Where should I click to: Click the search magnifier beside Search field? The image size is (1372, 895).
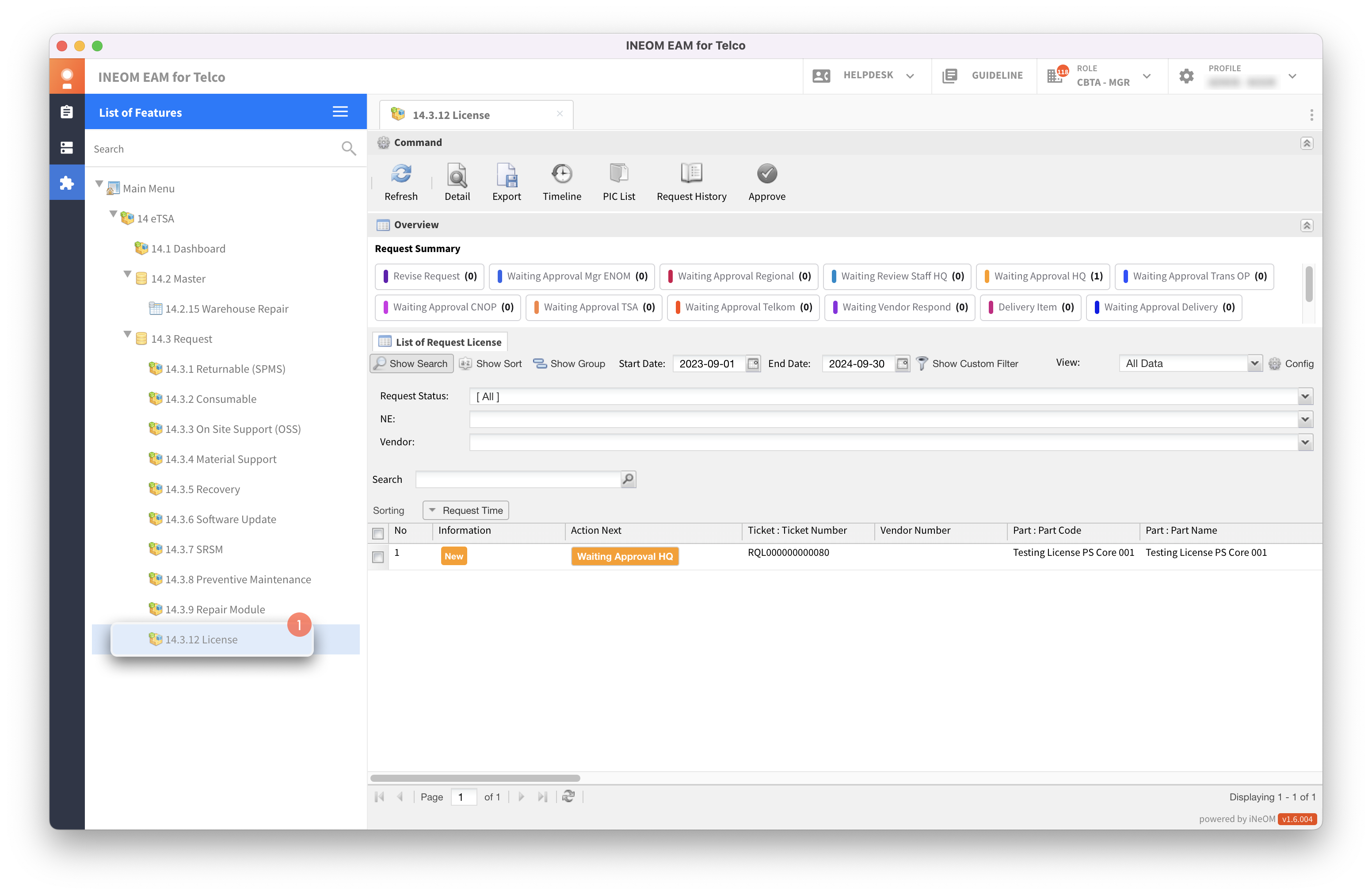628,478
